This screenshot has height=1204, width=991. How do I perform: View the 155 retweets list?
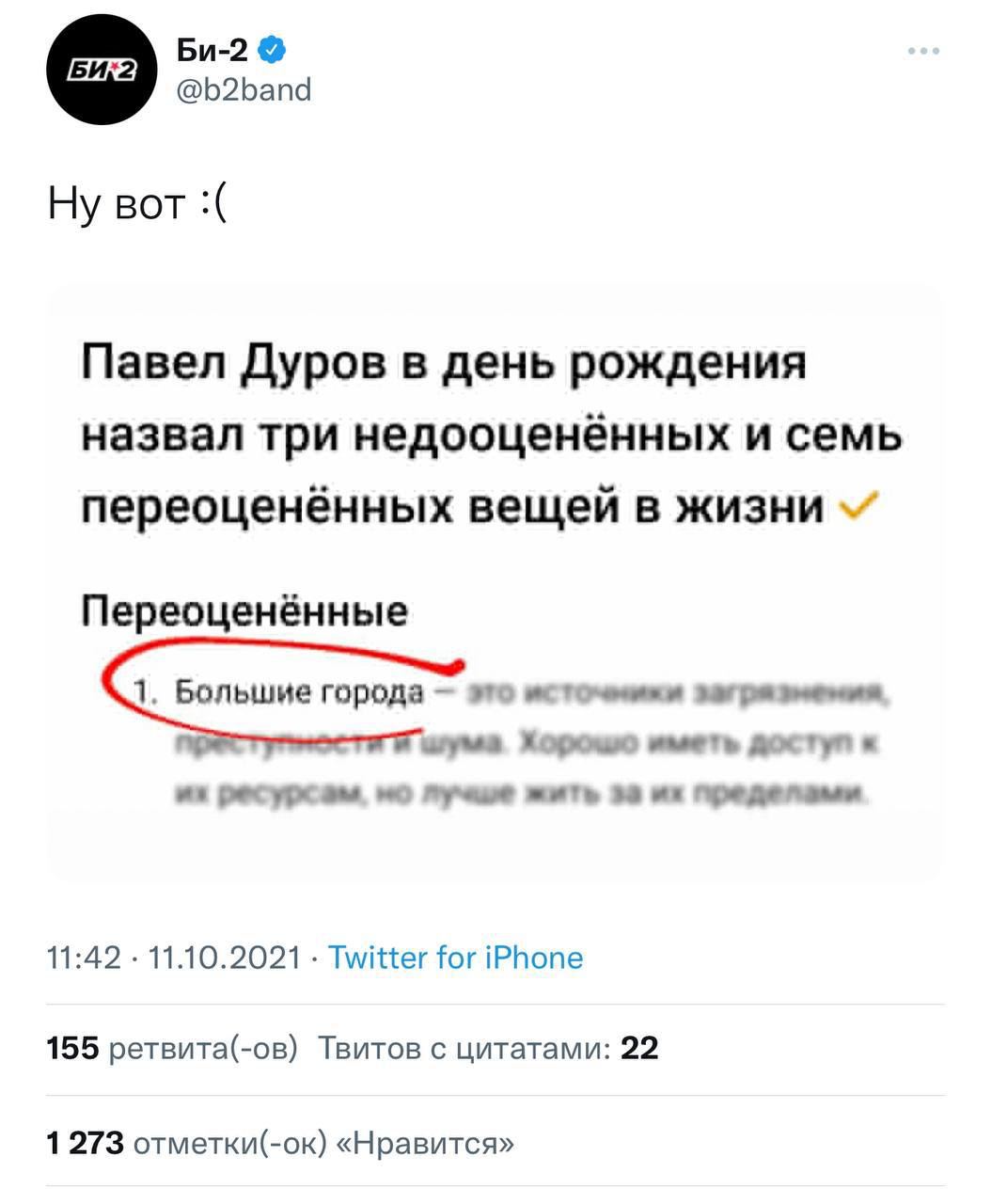click(x=172, y=1048)
